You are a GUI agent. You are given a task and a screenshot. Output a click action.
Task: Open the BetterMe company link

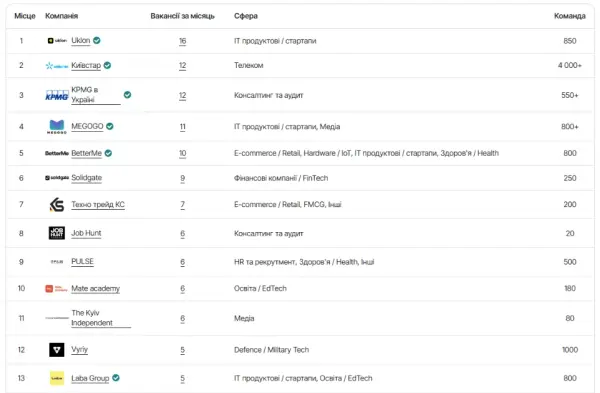86,153
